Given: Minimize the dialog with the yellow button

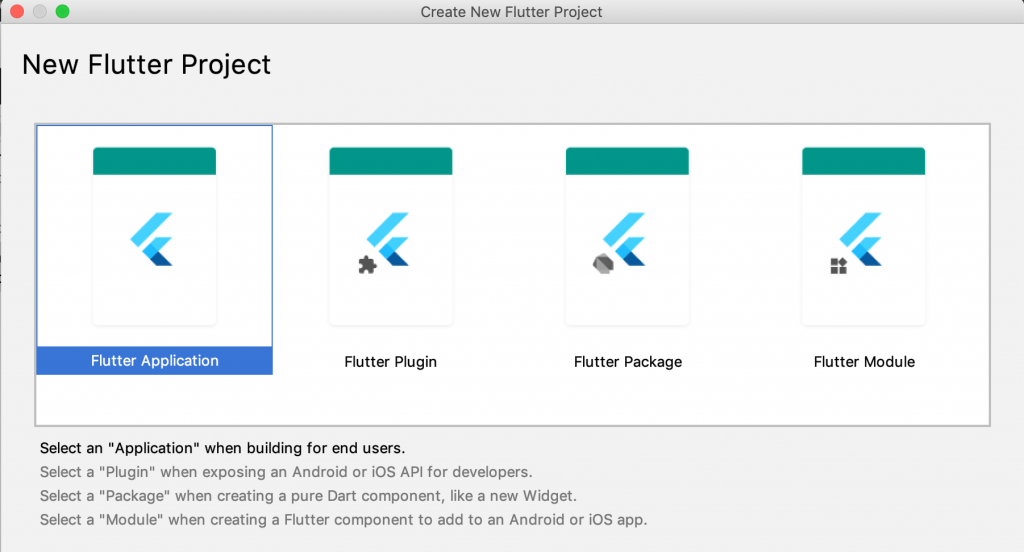Looking at the screenshot, I should 40,12.
